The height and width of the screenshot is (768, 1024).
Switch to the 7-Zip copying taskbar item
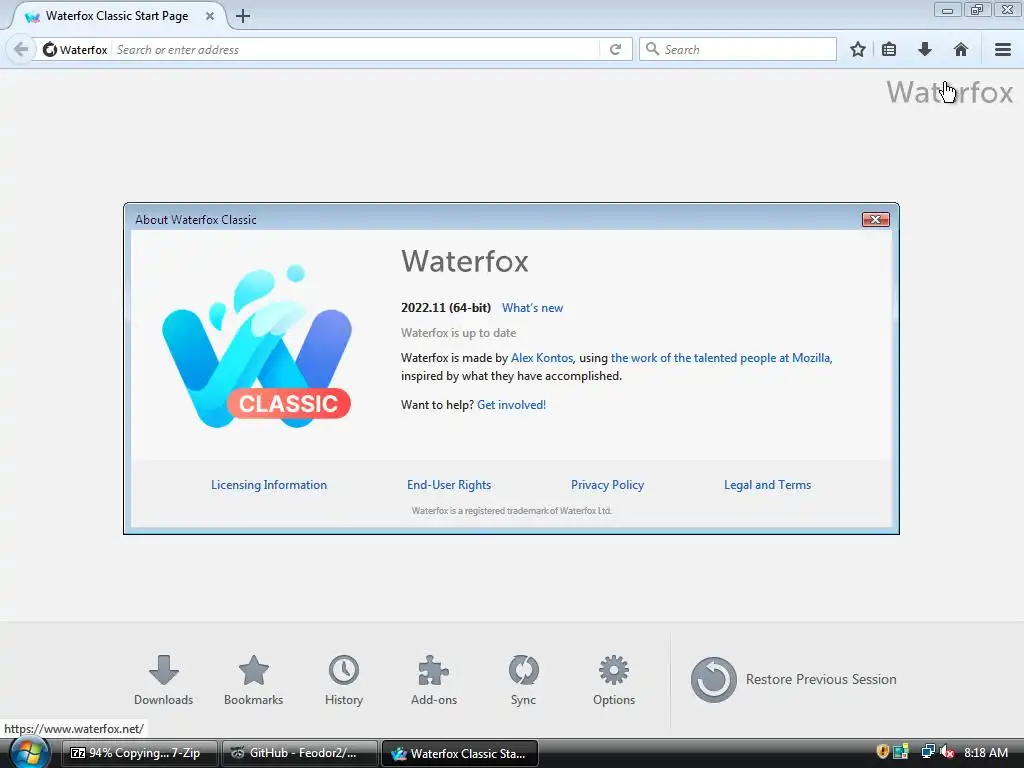click(140, 753)
